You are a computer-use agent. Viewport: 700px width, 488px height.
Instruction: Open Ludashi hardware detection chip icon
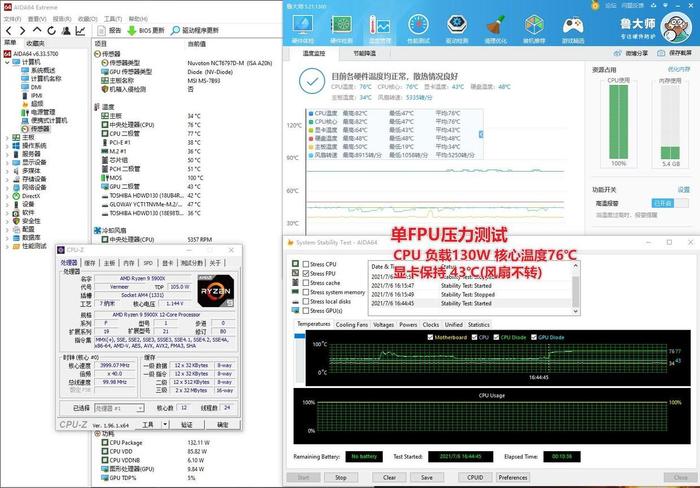pos(341,25)
